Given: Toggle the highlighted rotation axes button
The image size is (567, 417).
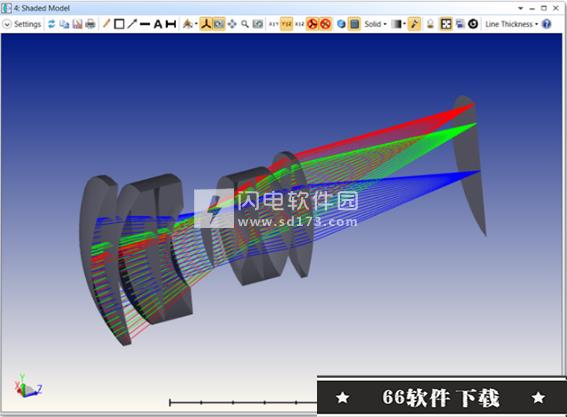Looking at the screenshot, I should coord(206,24).
